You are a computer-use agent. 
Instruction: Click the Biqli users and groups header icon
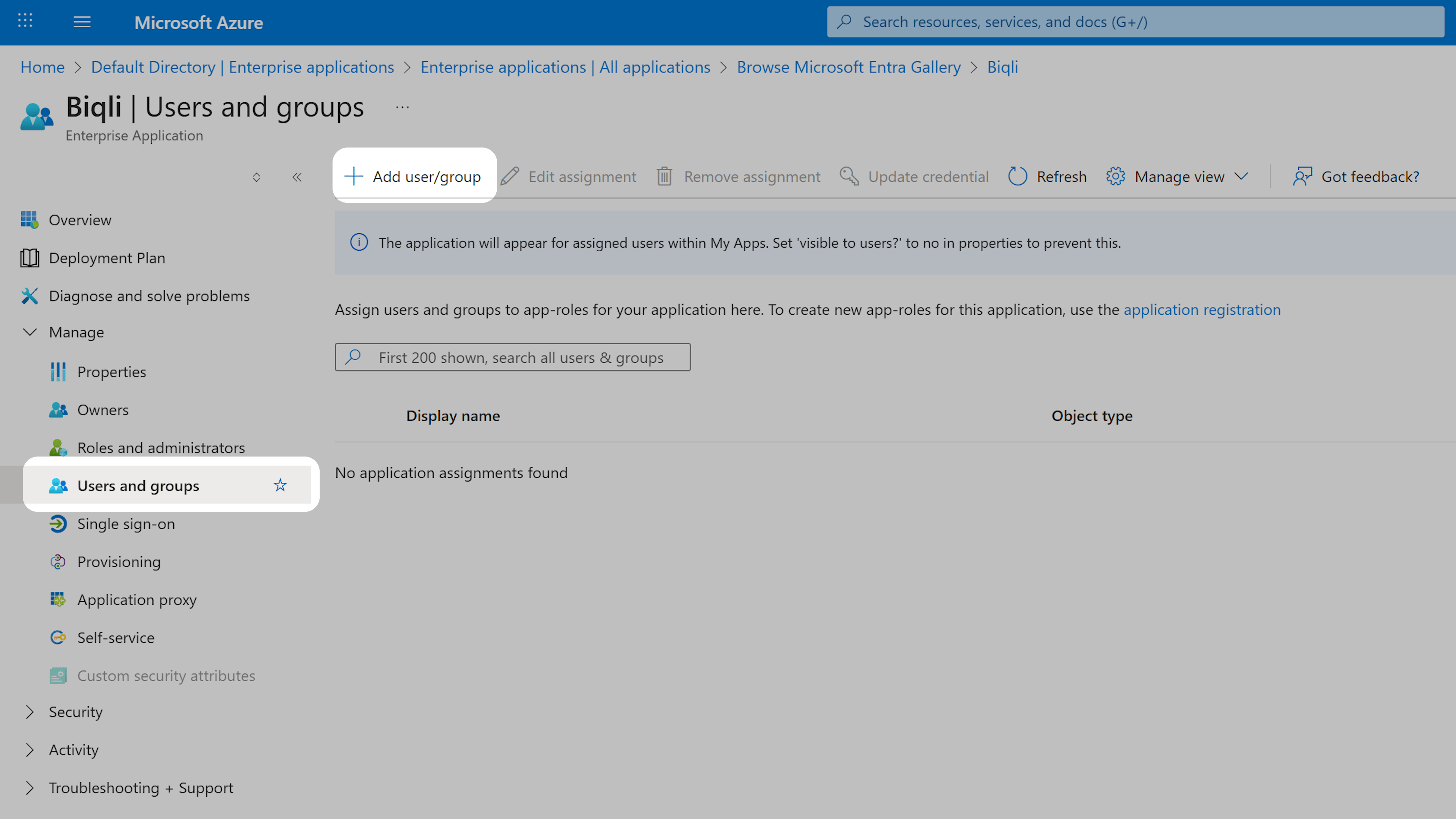37,116
